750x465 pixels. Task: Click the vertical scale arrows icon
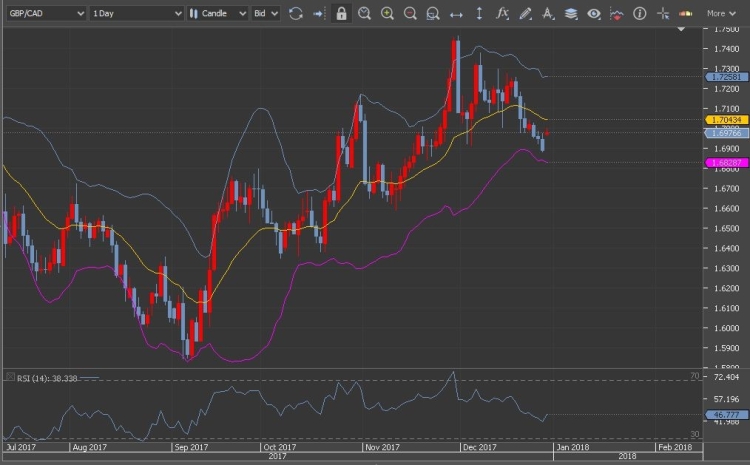point(479,13)
